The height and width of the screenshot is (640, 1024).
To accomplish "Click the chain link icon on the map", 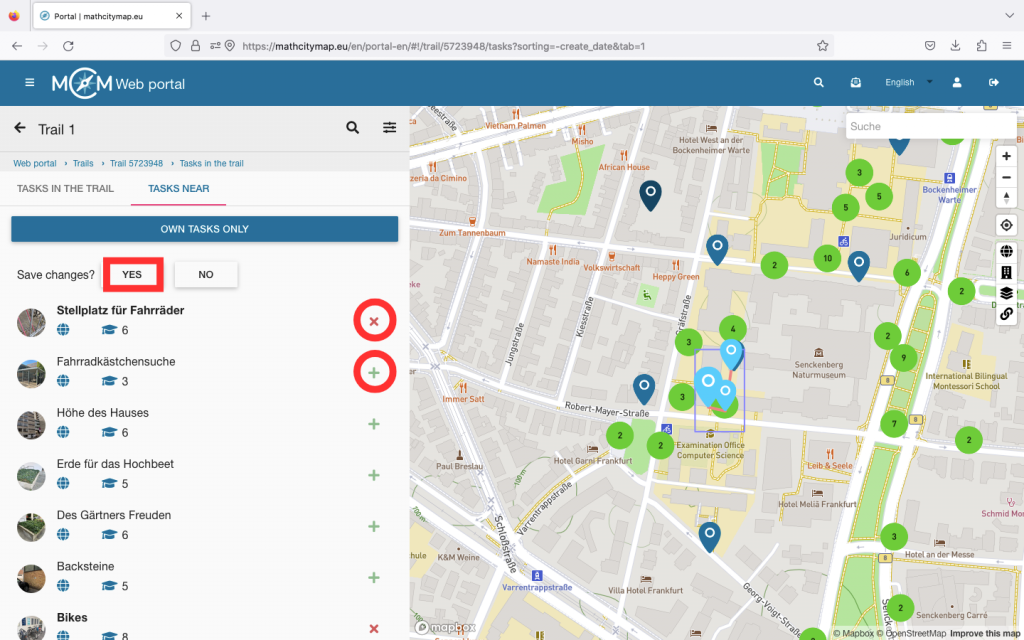I will tap(1006, 314).
